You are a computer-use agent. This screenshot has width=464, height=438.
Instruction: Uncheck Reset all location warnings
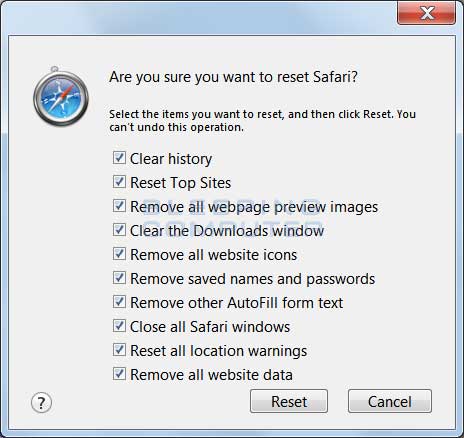(119, 350)
